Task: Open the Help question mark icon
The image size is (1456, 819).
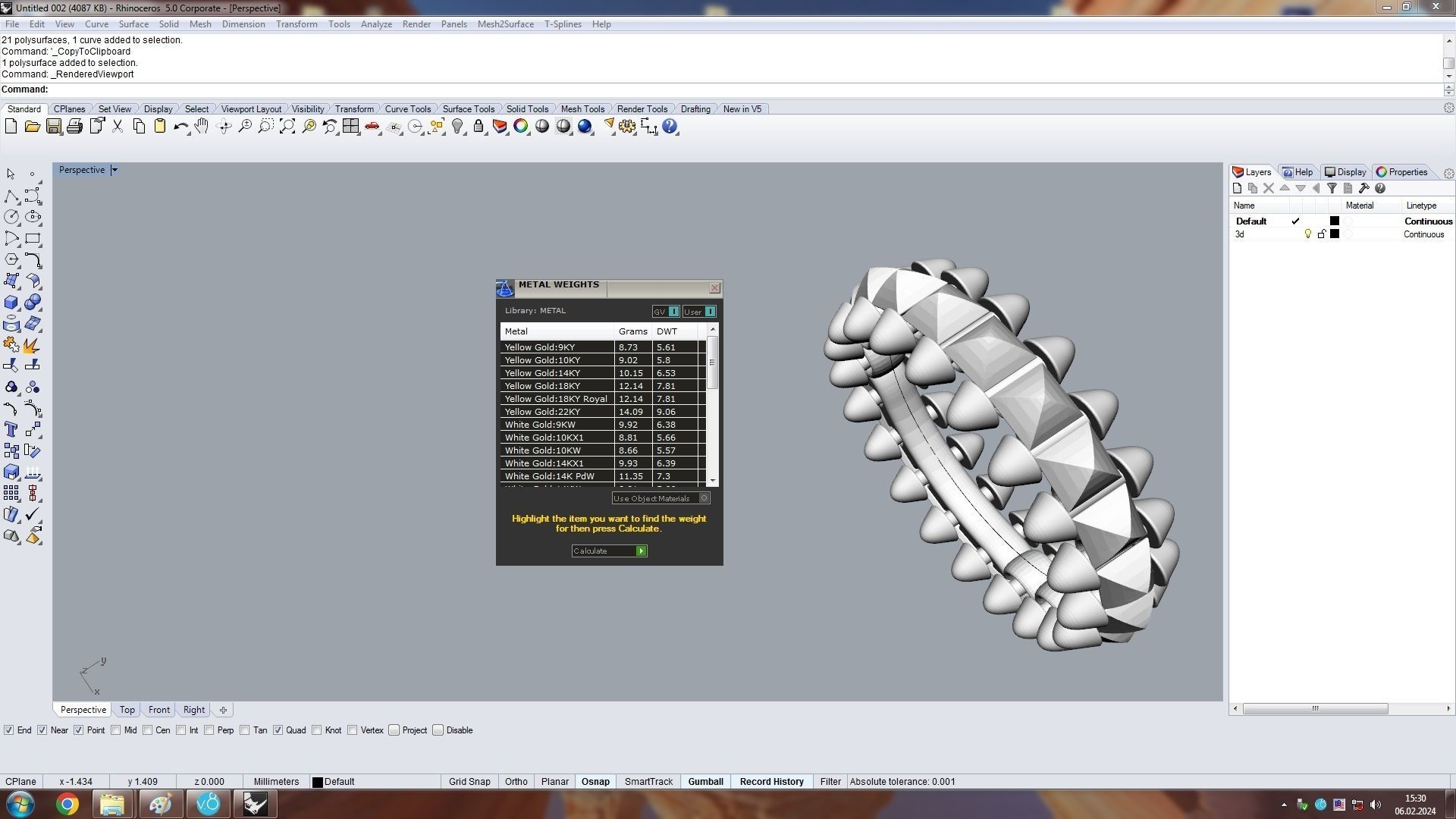Action: (x=670, y=127)
